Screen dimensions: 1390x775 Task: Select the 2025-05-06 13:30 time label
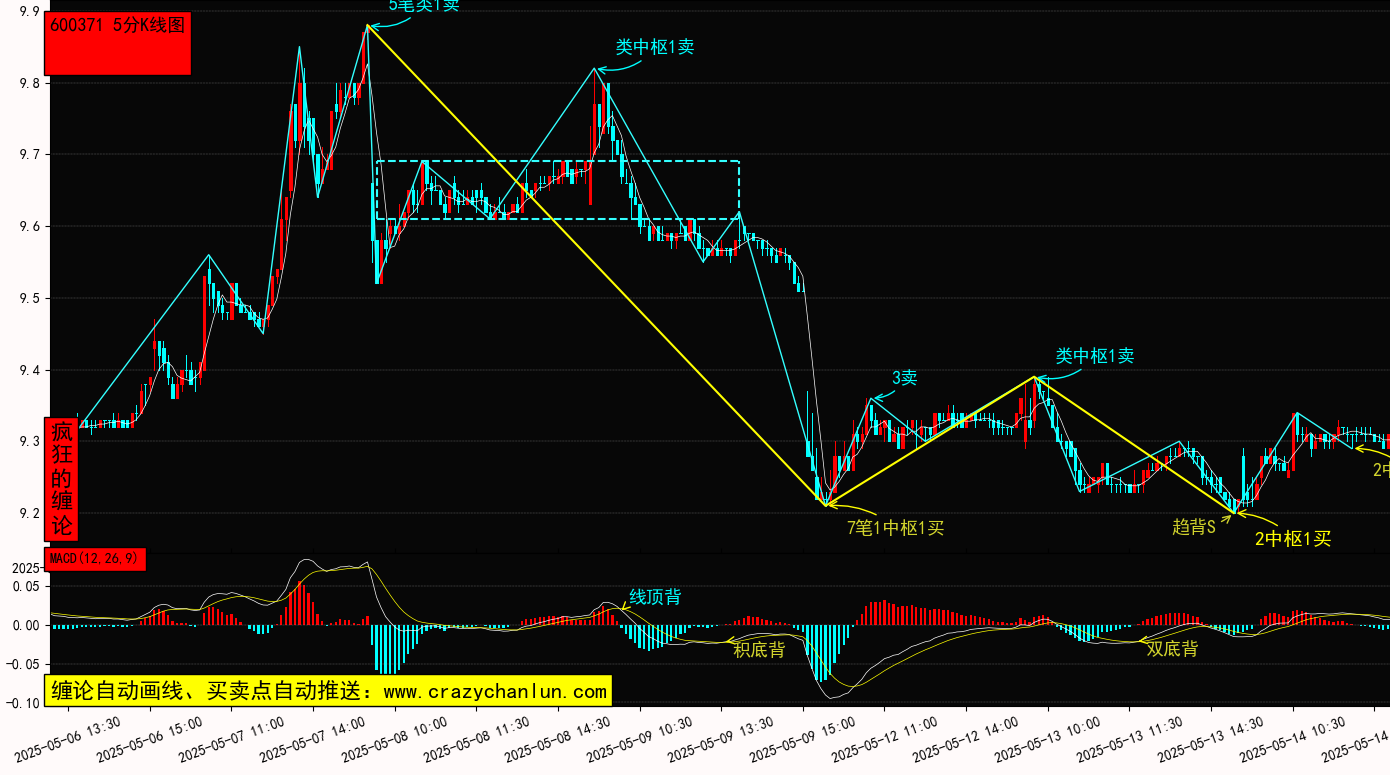69,738
